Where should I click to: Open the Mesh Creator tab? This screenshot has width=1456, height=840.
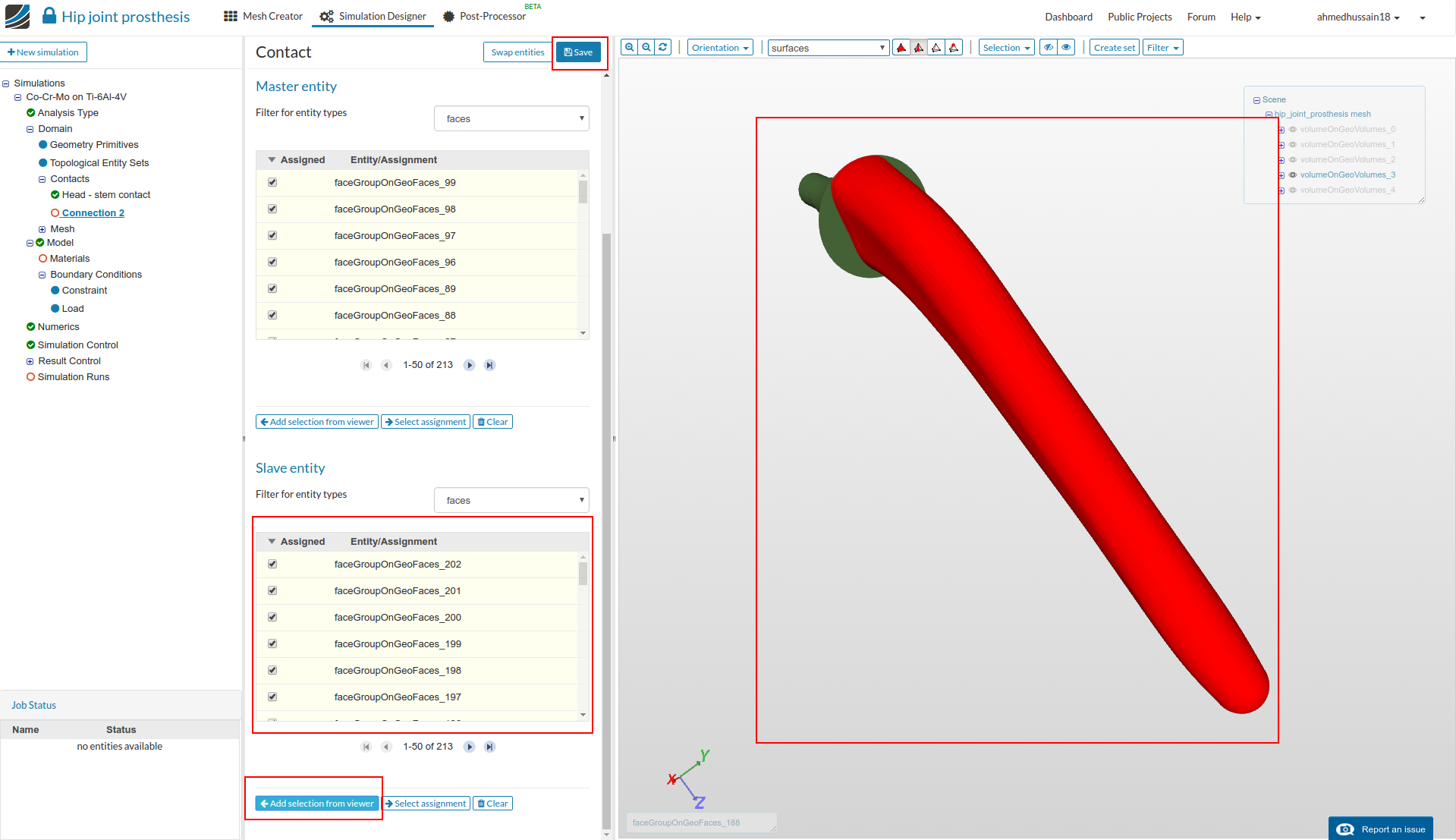tap(263, 16)
